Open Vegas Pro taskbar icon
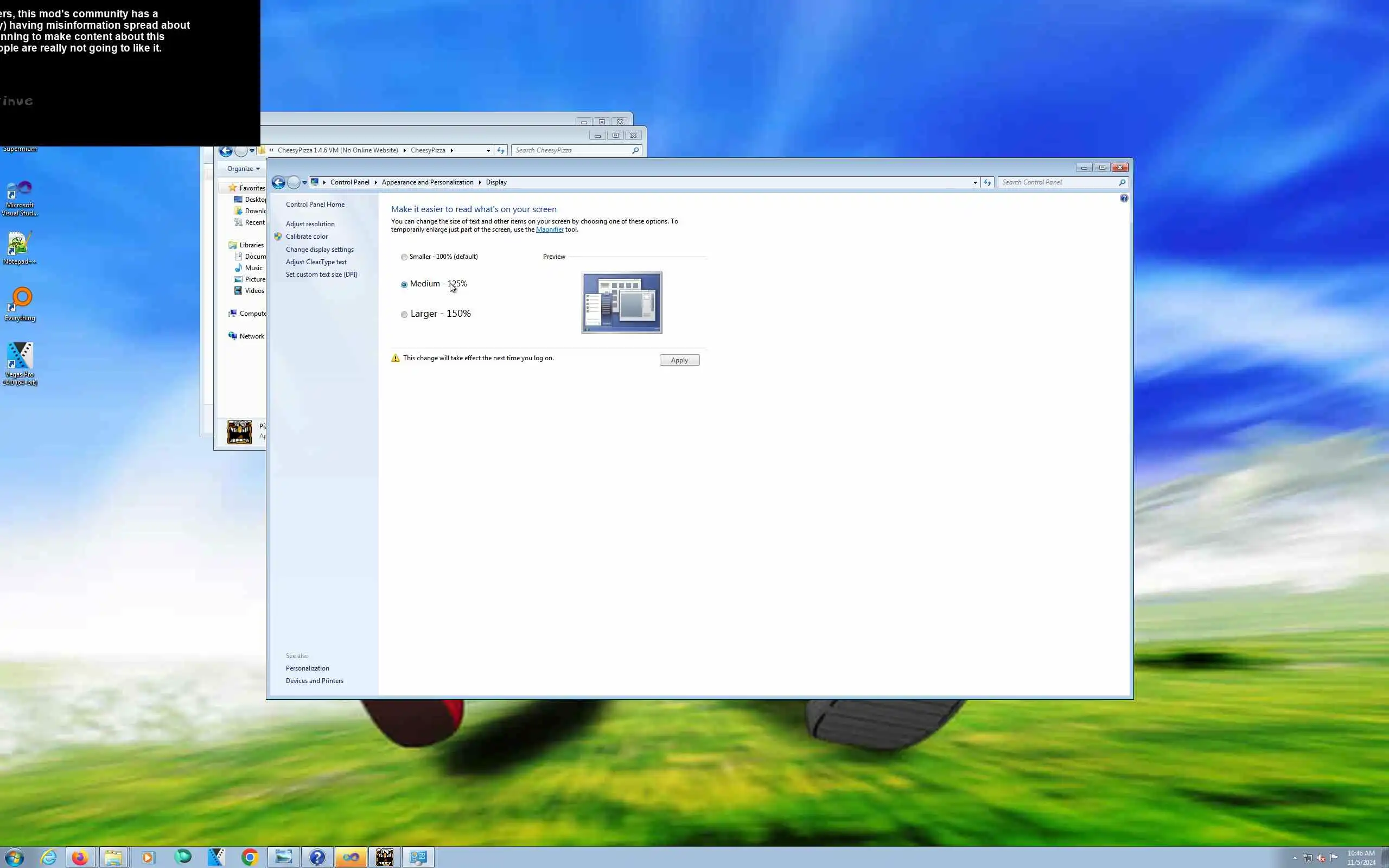This screenshot has width=1389, height=868. [x=216, y=857]
